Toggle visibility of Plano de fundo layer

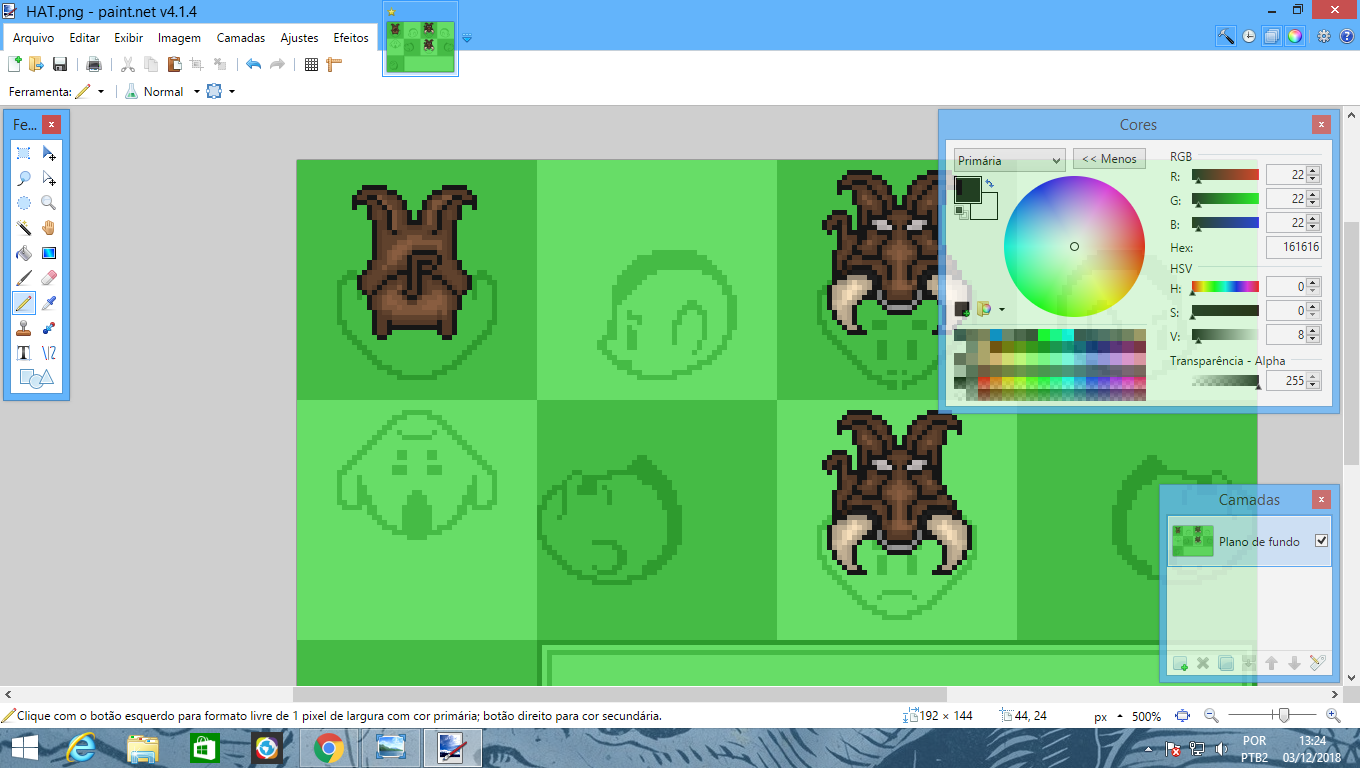tap(1321, 541)
